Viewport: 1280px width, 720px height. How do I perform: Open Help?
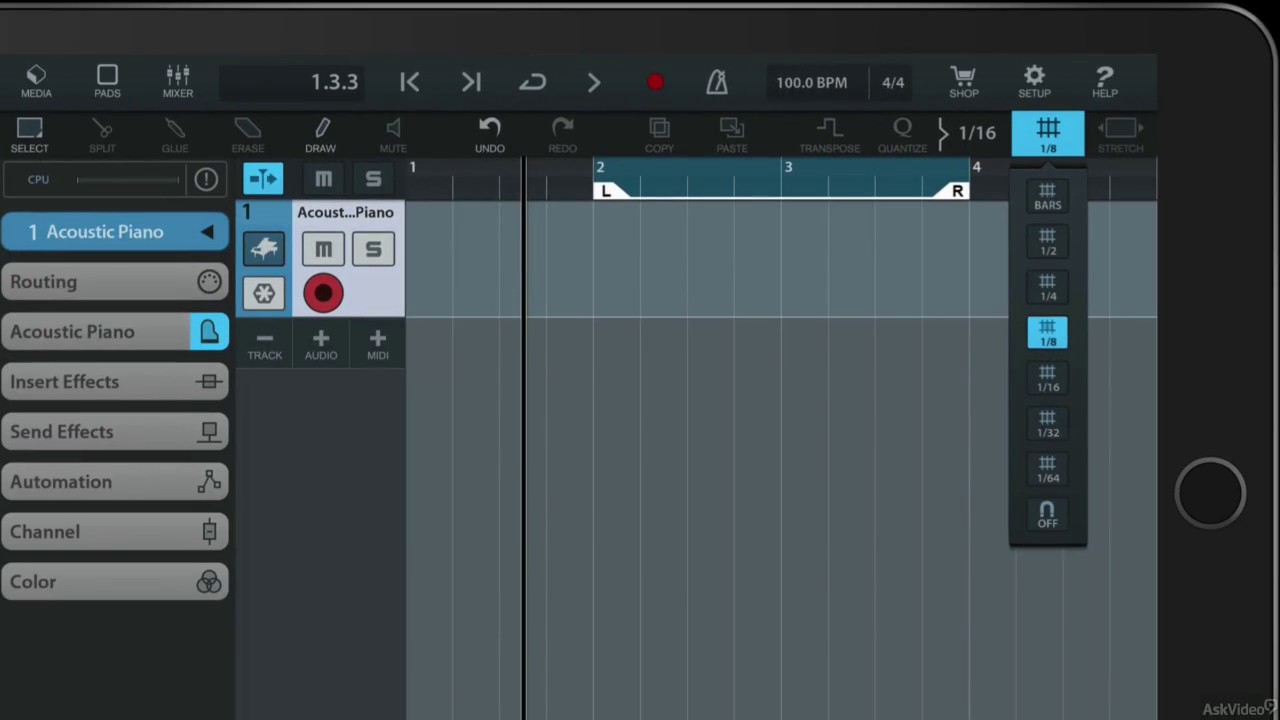(x=1105, y=82)
